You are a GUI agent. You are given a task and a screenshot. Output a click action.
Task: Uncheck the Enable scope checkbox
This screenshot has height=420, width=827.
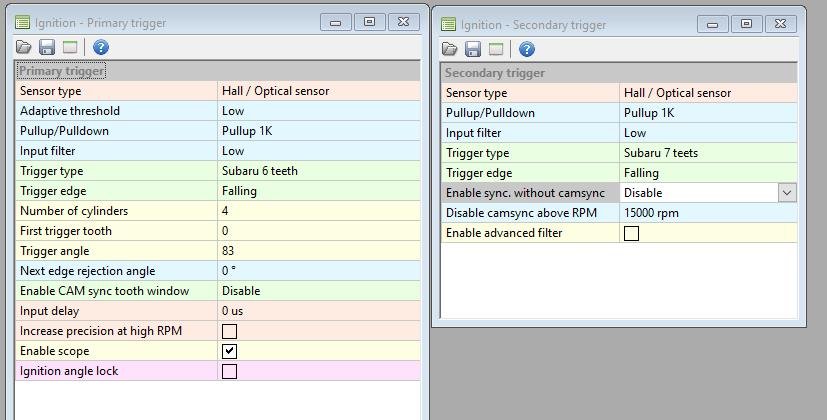coord(229,351)
